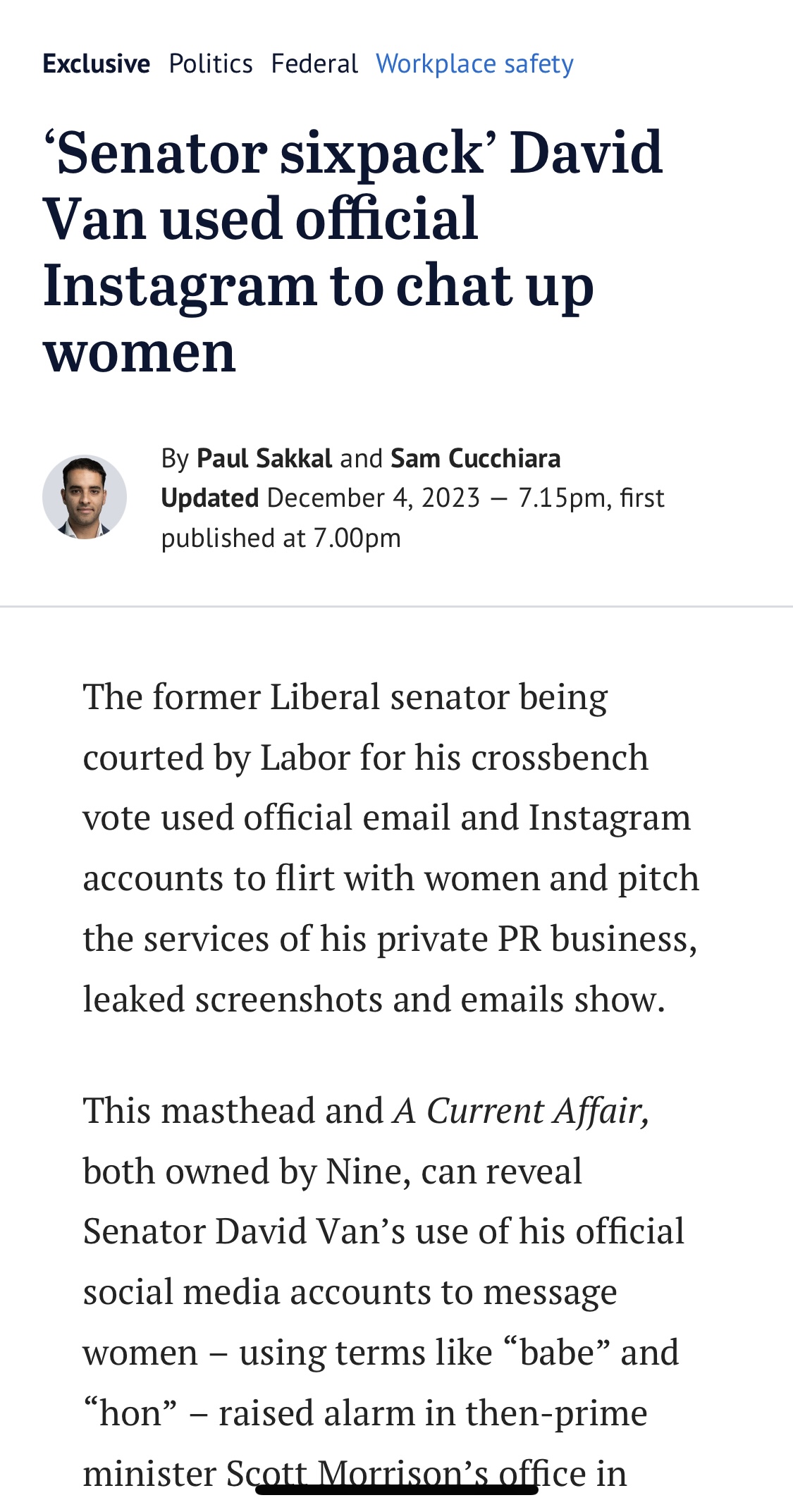Image resolution: width=793 pixels, height=1512 pixels.
Task: Open the Workplace safety topic link
Action: pos(475,64)
